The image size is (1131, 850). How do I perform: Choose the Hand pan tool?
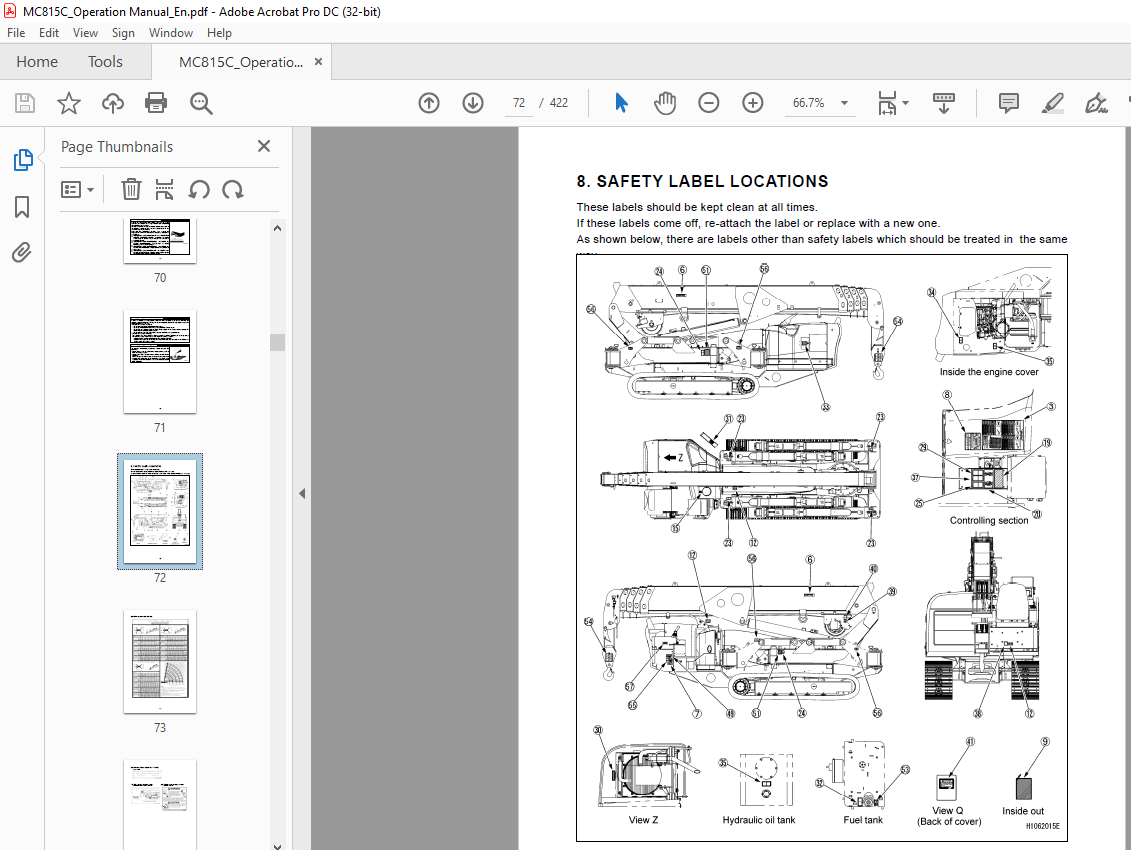[665, 103]
